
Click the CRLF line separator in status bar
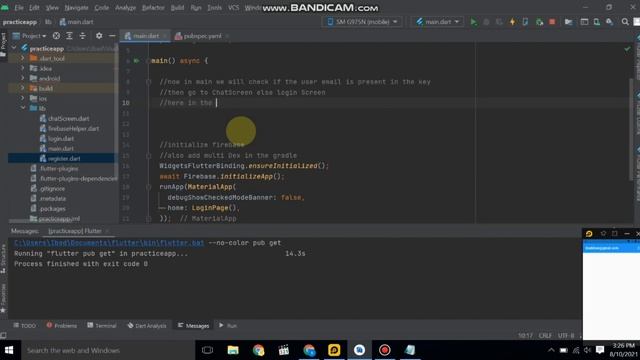click(x=545, y=336)
